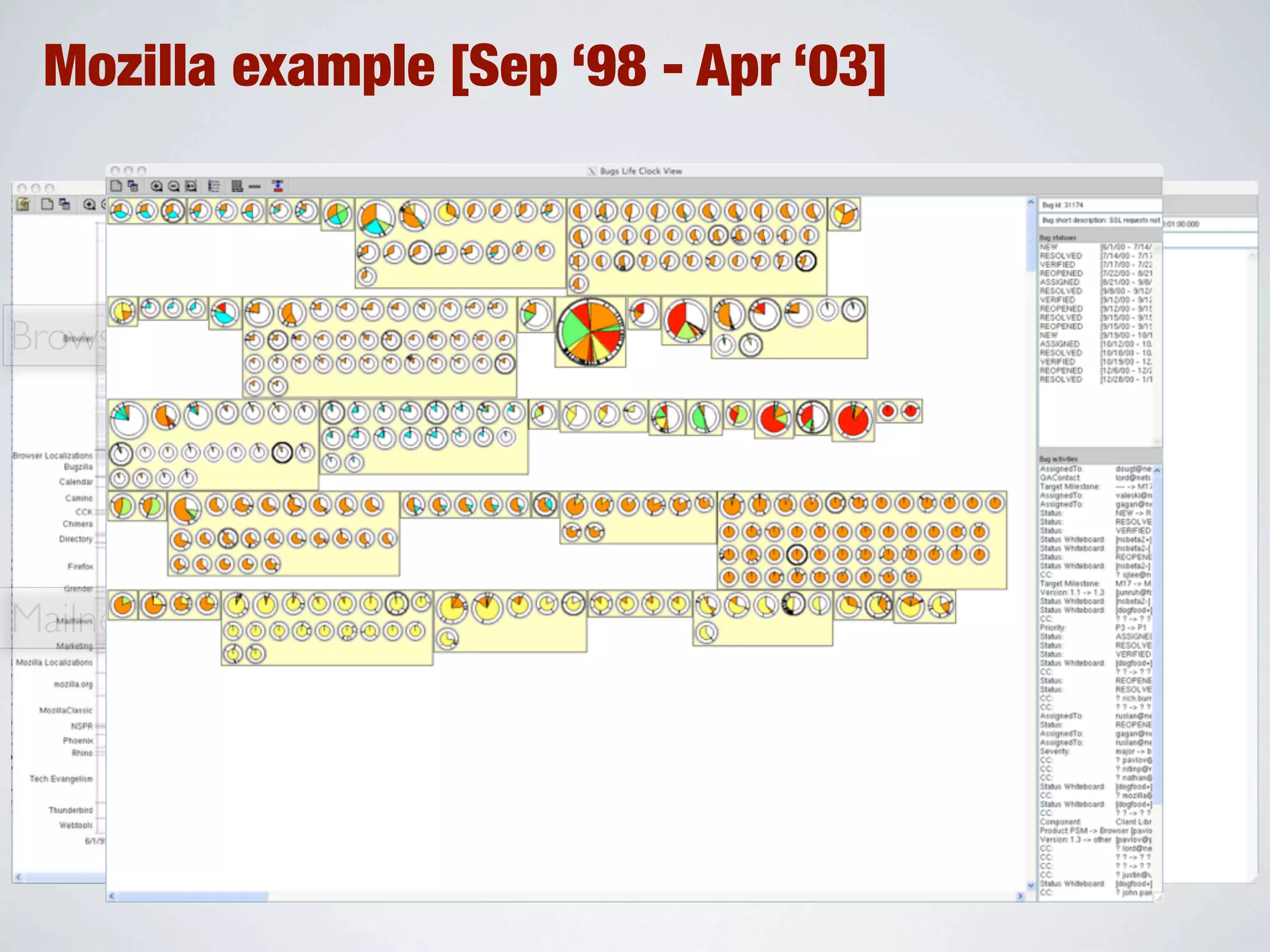
Task: Select Browser Localizations label in back window
Action: (x=53, y=456)
